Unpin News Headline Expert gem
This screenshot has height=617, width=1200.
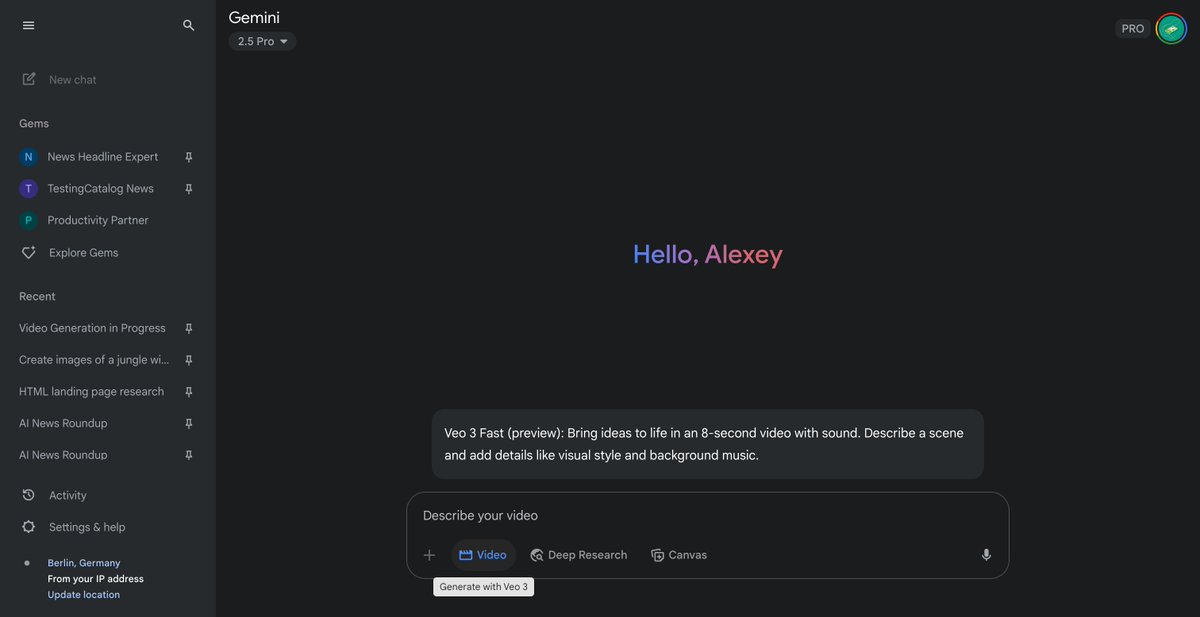(x=189, y=157)
